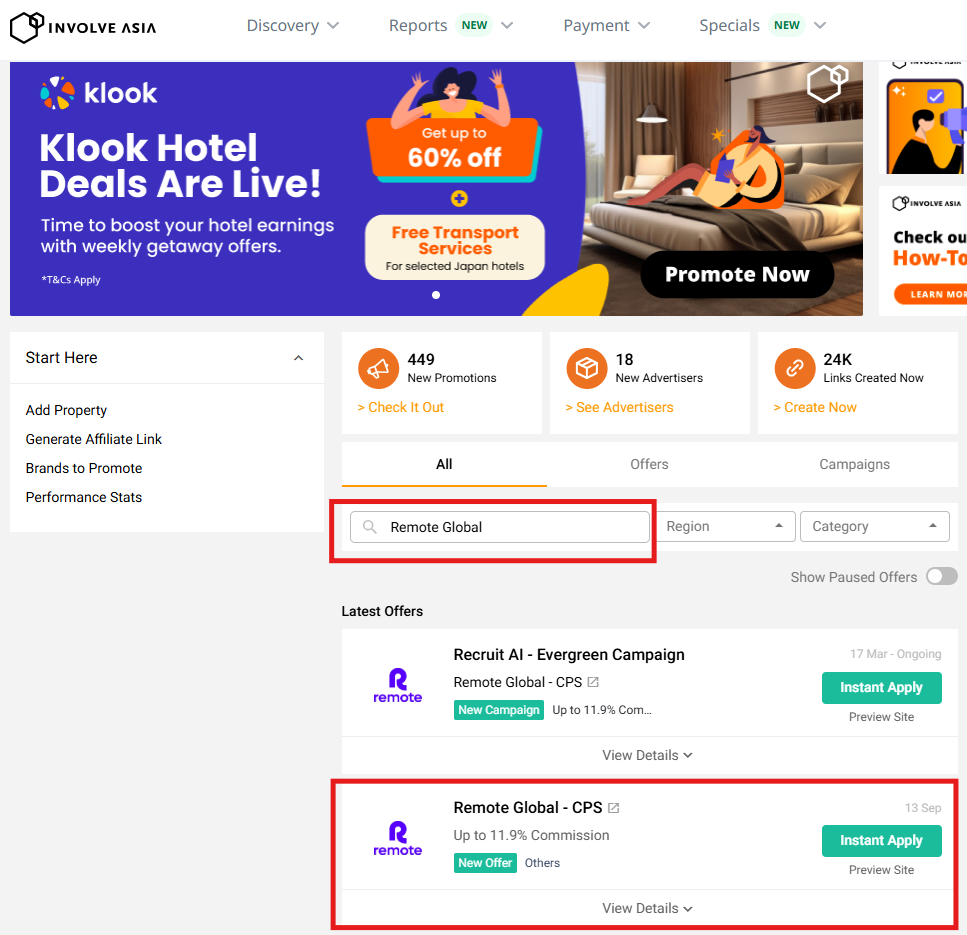The height and width of the screenshot is (935, 967).
Task: Click the Remote Global search input field
Action: click(500, 527)
